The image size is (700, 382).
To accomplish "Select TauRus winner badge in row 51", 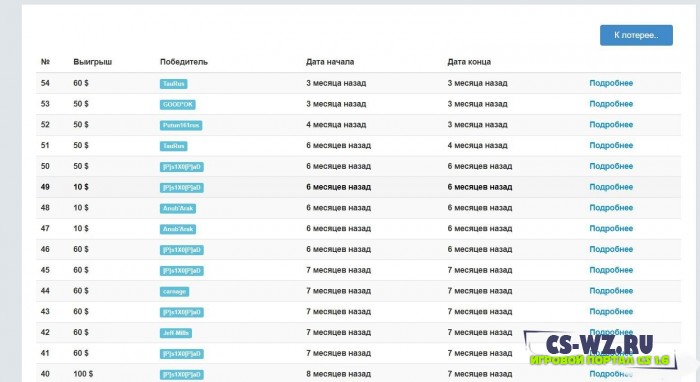I will (174, 146).
